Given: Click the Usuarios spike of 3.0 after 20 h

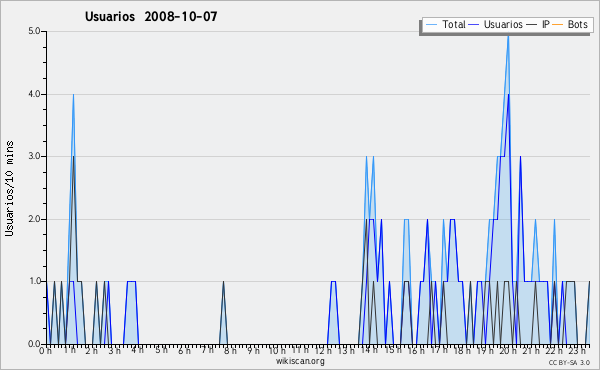Looking at the screenshot, I should pyautogui.click(x=520, y=158).
